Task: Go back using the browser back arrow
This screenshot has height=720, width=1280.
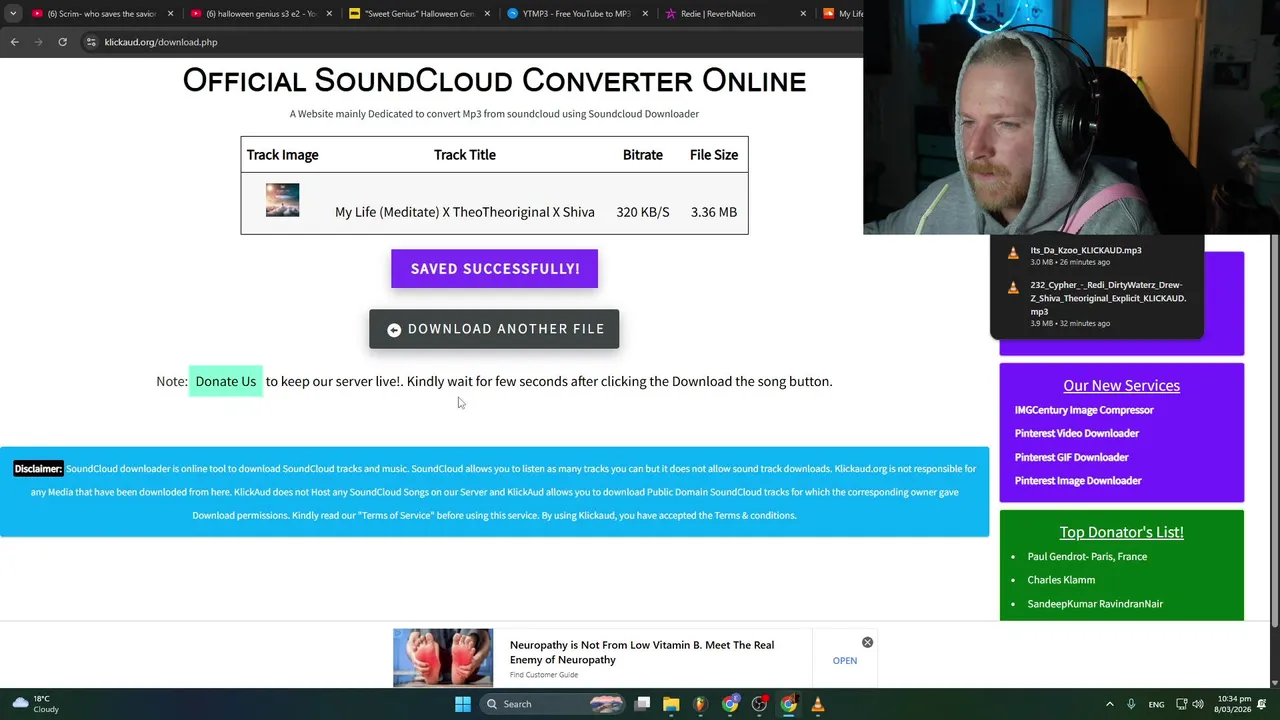Action: tap(14, 42)
